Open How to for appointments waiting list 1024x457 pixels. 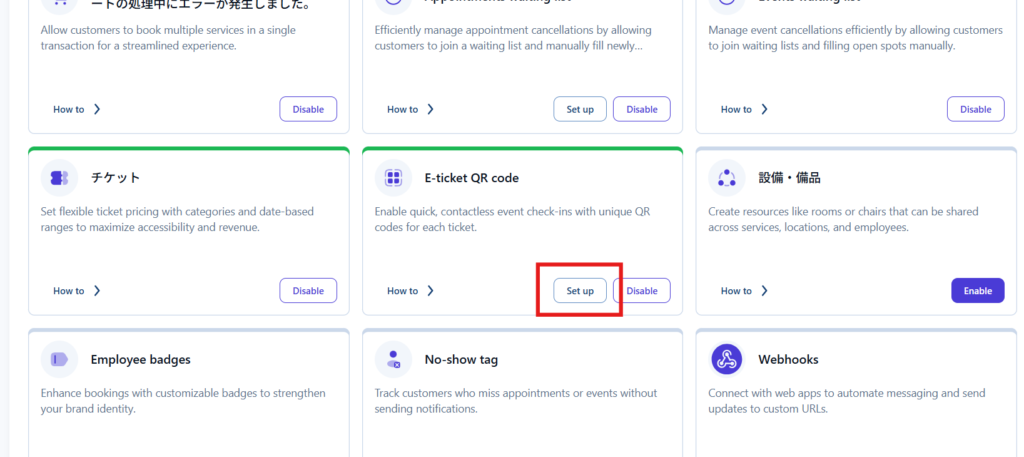click(411, 109)
